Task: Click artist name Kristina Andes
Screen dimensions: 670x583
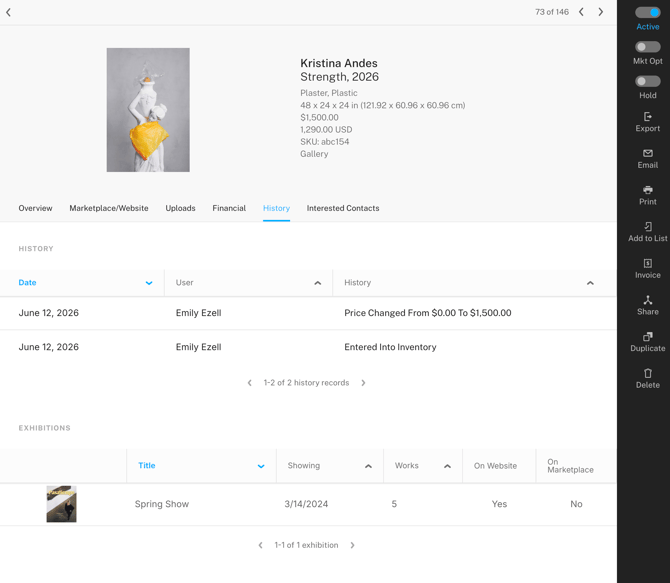Action: (339, 63)
